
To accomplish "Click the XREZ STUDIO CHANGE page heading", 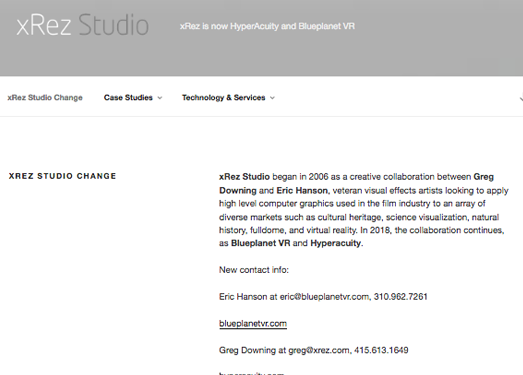I will 62,176.
